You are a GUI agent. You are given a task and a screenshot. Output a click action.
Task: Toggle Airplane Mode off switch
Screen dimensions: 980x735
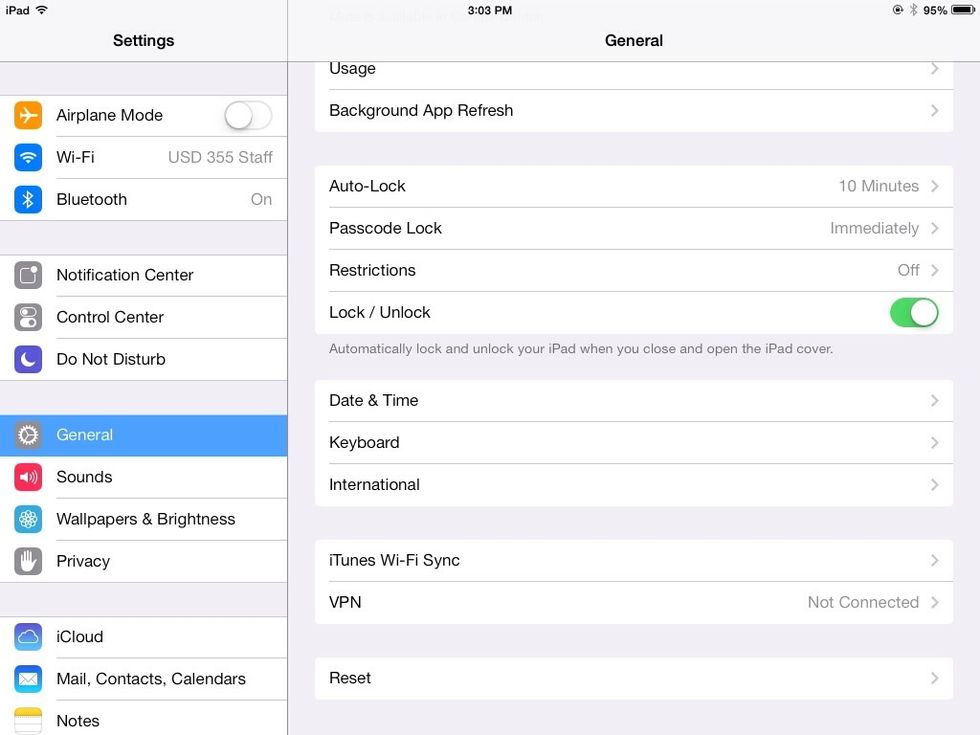tap(247, 115)
